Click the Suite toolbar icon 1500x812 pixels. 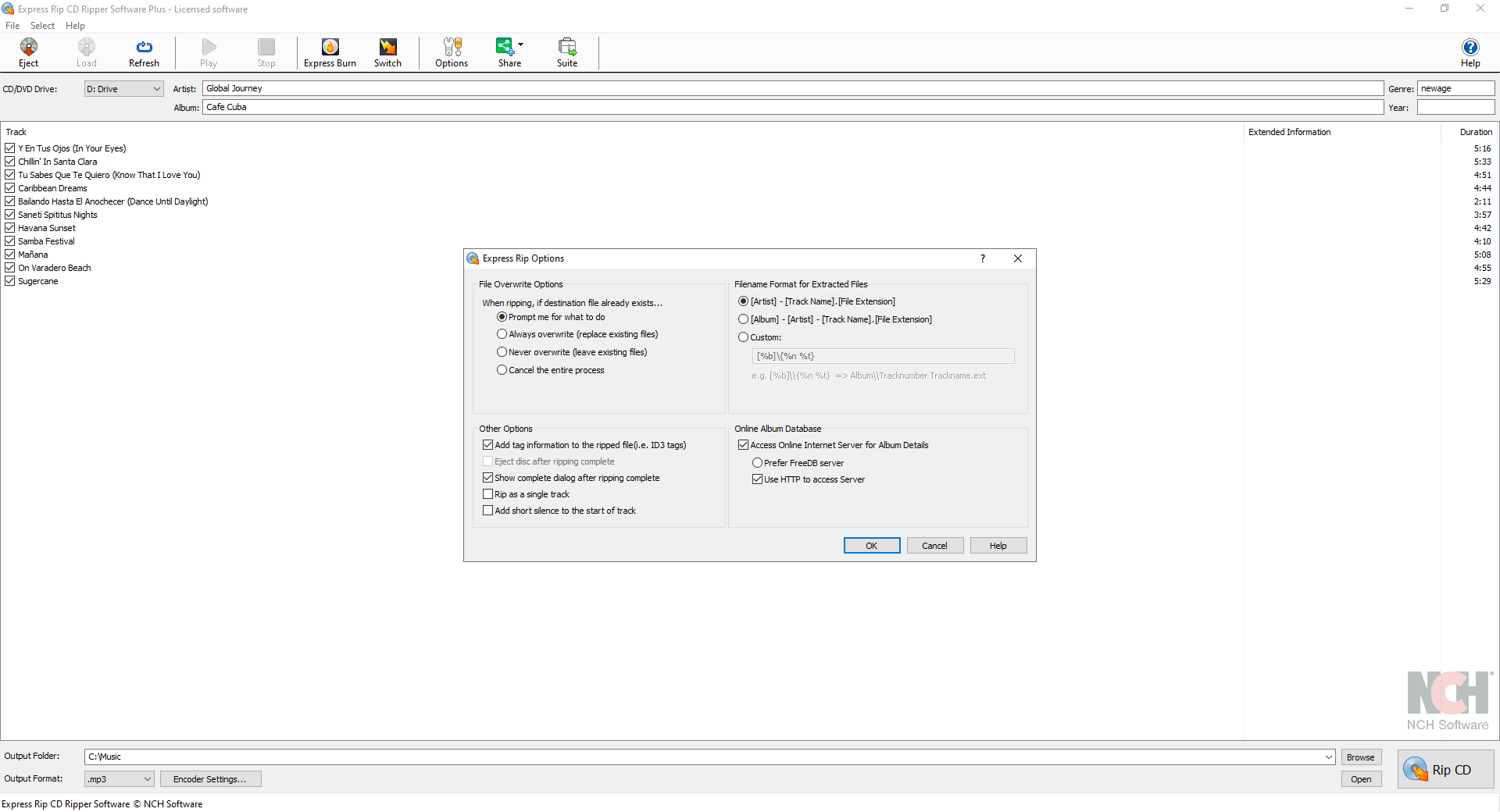(x=567, y=48)
